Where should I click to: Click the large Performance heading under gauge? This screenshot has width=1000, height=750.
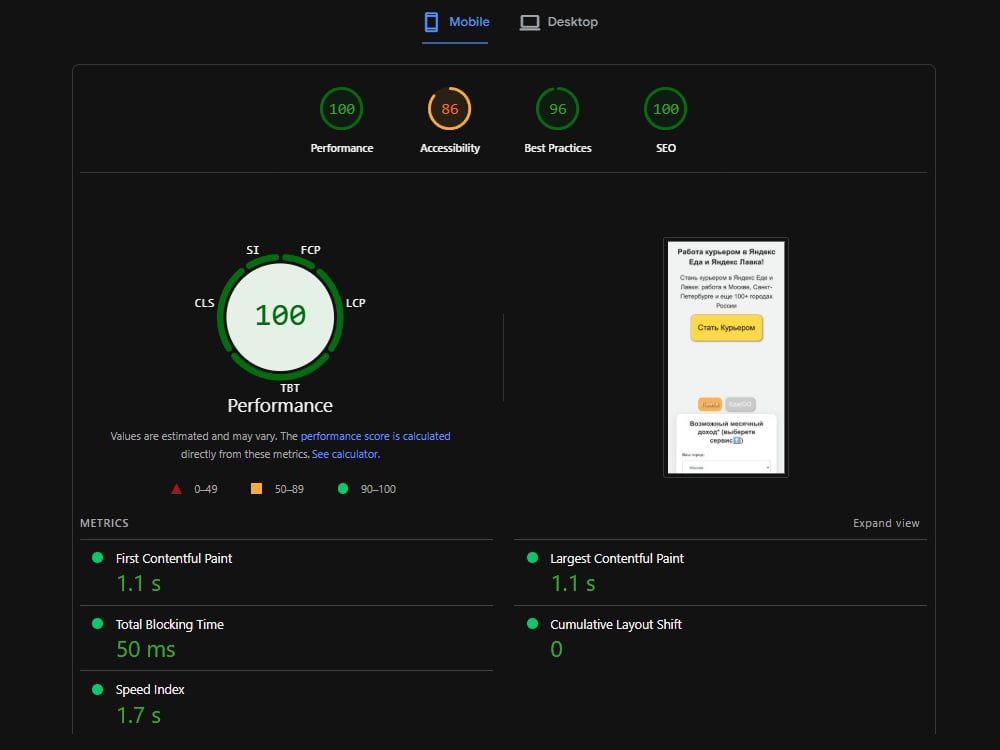click(x=280, y=406)
